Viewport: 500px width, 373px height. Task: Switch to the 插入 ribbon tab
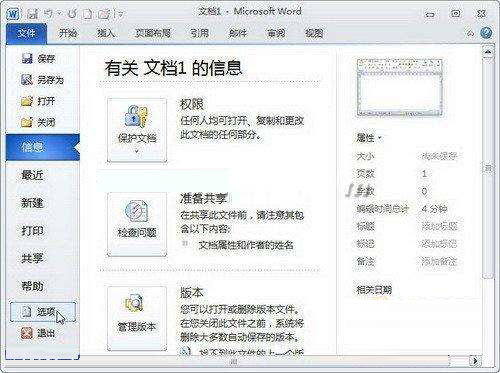click(x=106, y=33)
